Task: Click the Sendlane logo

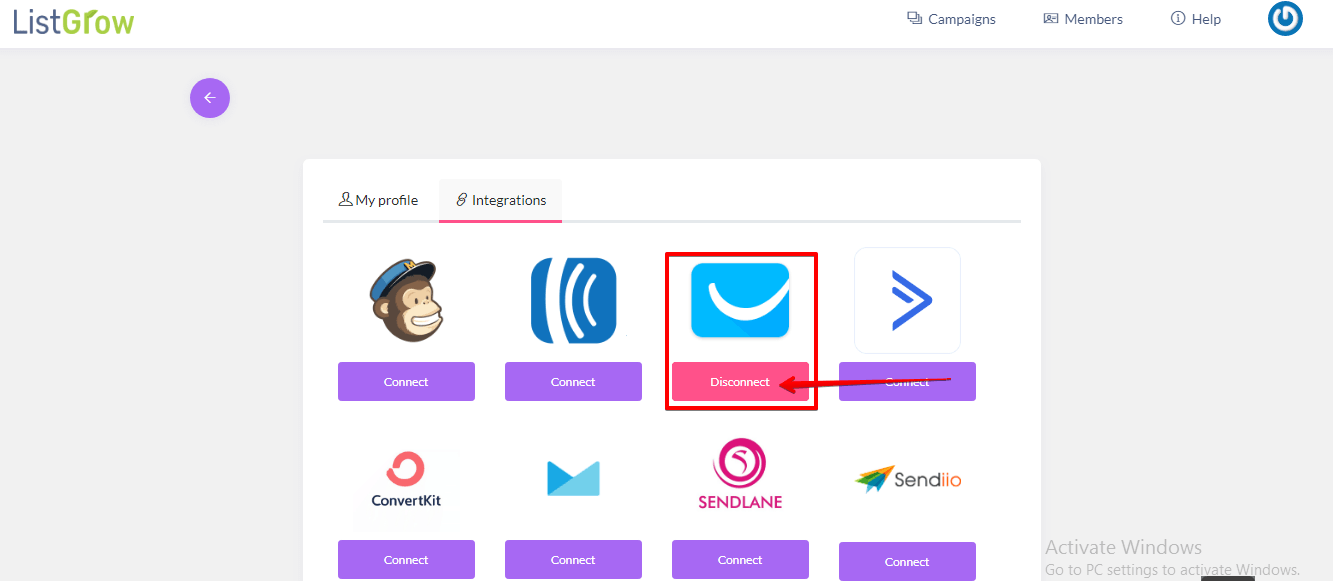Action: (x=740, y=474)
